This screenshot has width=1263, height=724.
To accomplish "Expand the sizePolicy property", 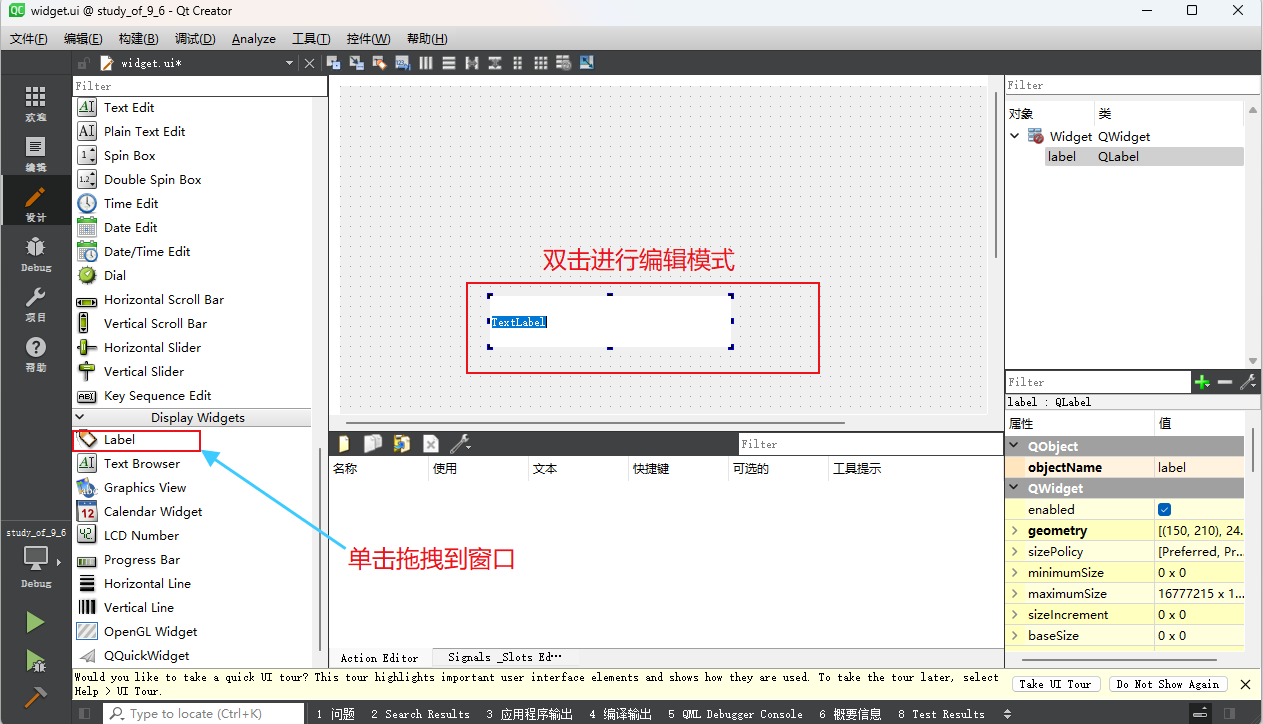I will (1015, 552).
